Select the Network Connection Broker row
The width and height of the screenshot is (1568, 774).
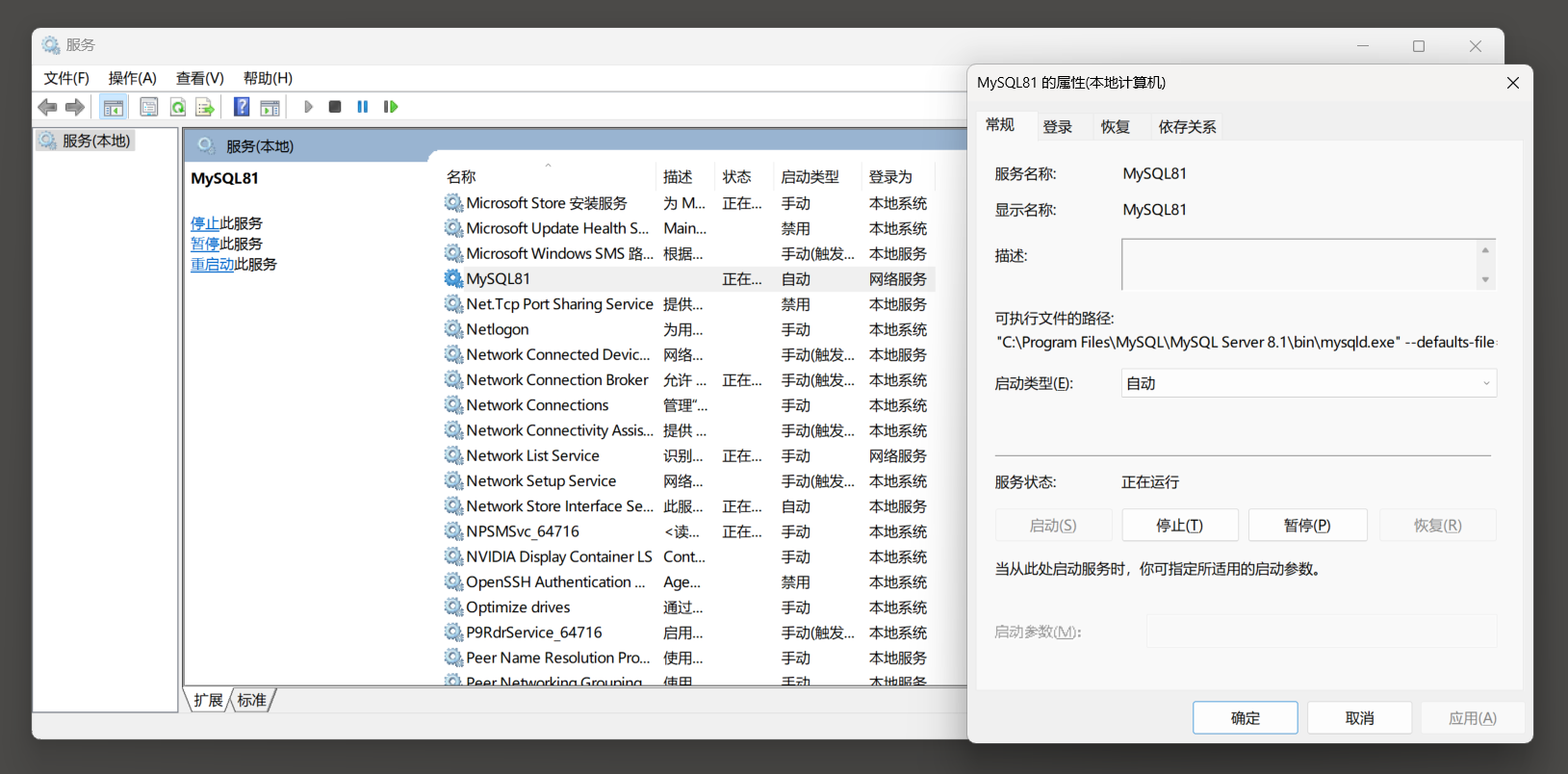click(x=688, y=380)
